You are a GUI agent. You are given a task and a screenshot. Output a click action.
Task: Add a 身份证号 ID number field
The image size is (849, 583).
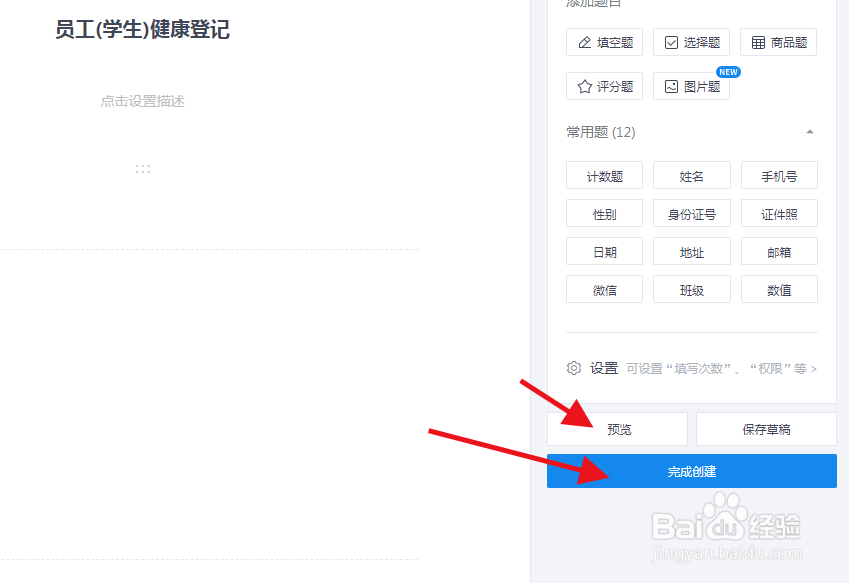coord(691,213)
